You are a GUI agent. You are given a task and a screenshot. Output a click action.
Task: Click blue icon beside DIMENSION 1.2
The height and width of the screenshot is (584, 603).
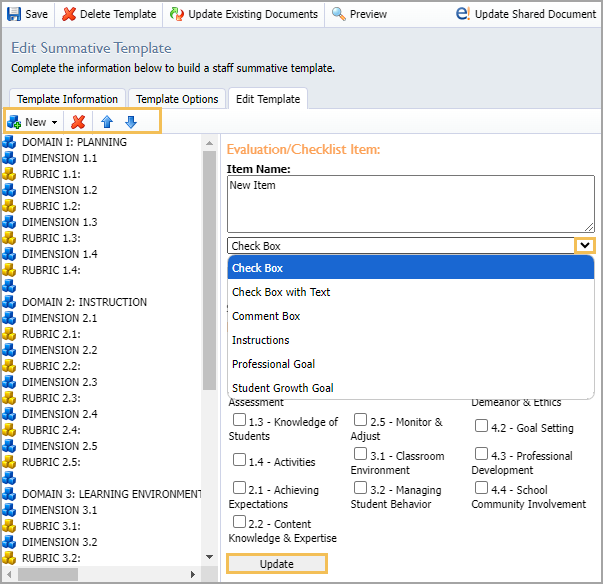(9, 190)
